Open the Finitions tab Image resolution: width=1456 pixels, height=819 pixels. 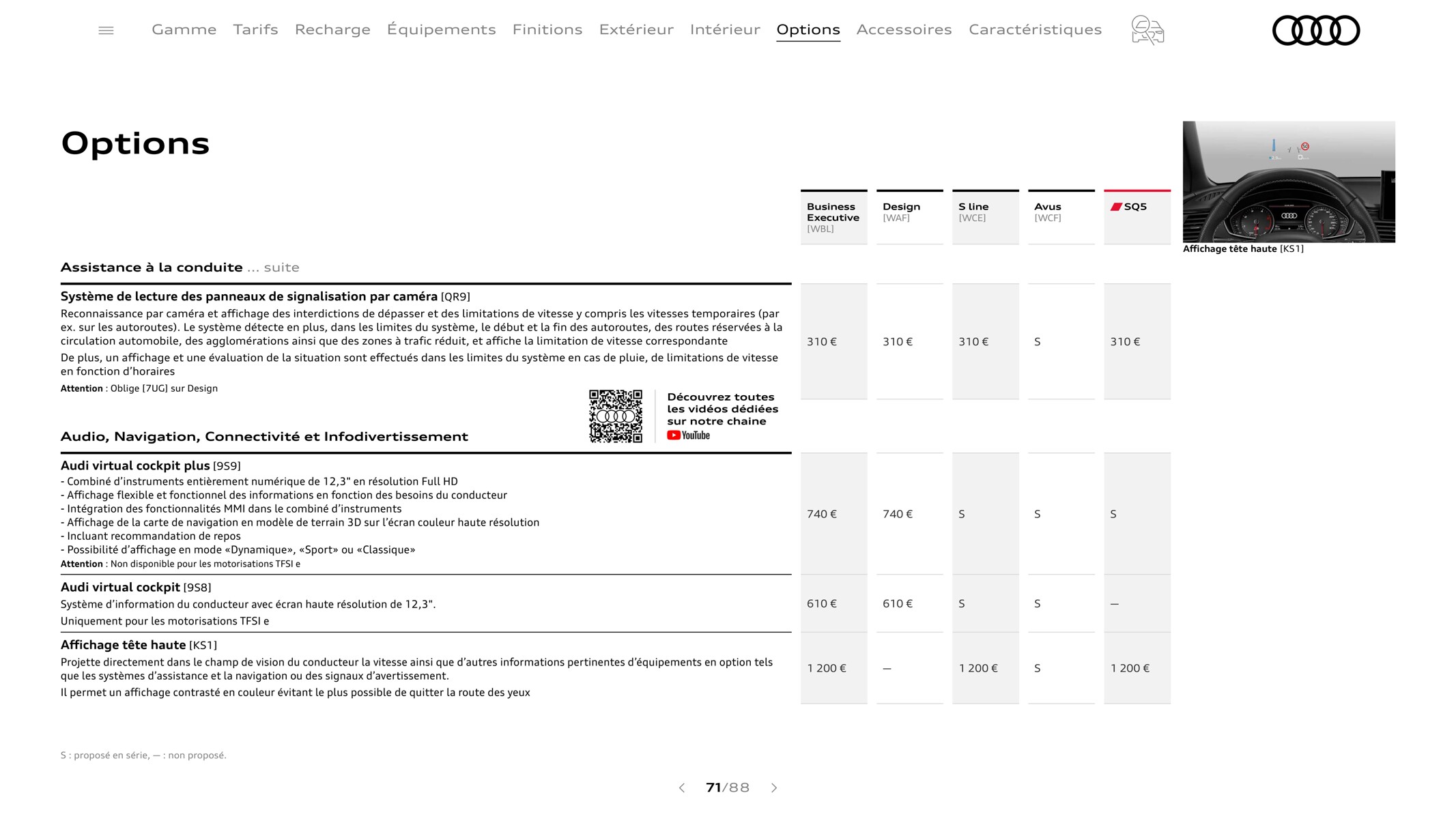point(547,29)
